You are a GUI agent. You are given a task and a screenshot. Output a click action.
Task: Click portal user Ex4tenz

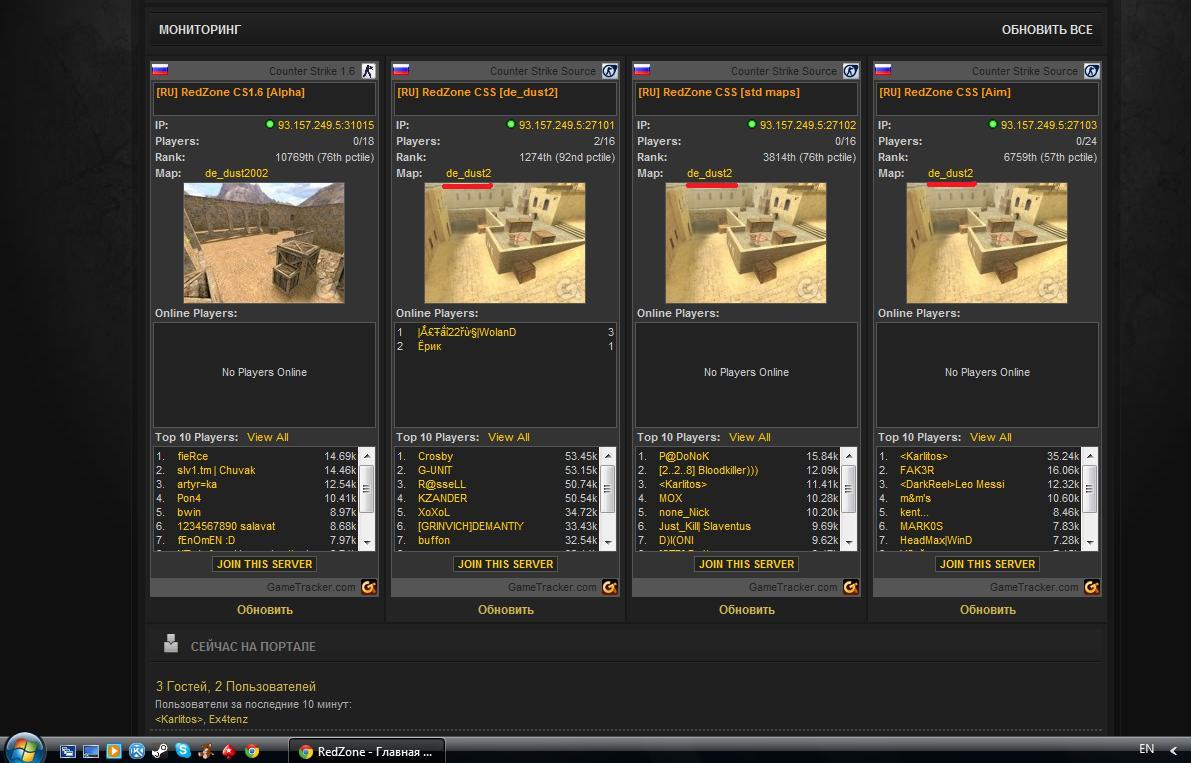click(x=229, y=719)
